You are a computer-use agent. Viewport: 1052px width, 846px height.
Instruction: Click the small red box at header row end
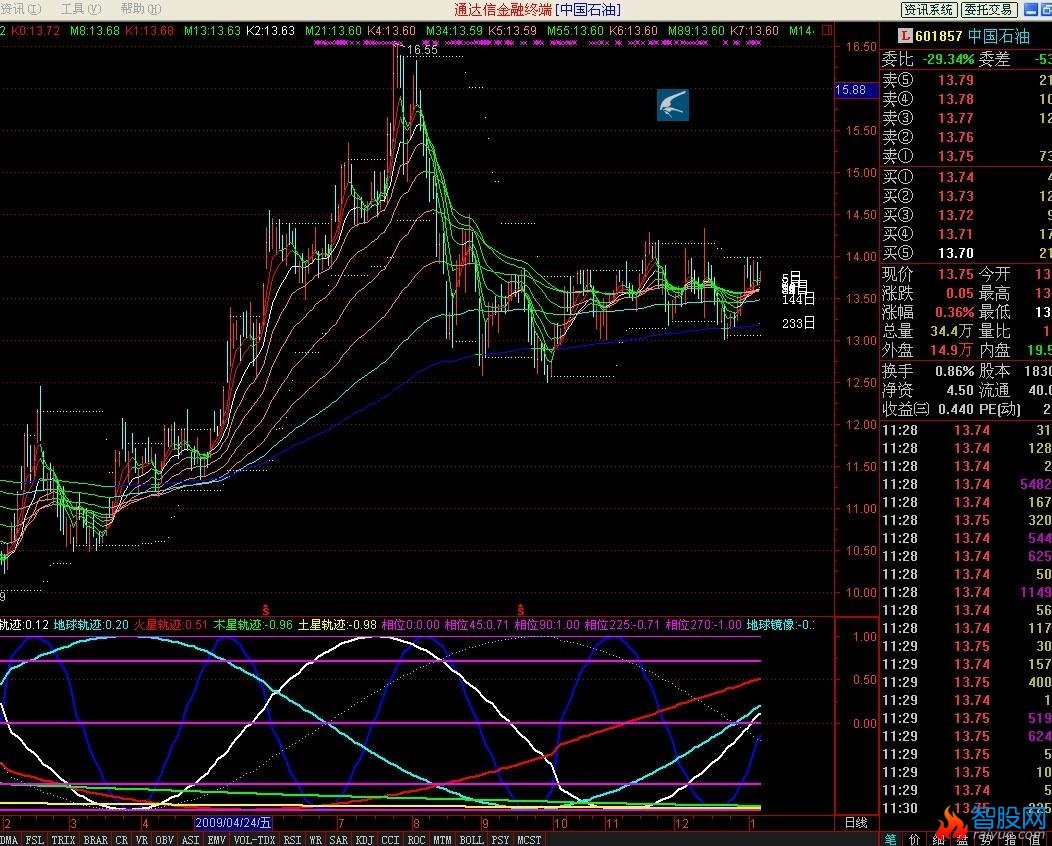[827, 30]
